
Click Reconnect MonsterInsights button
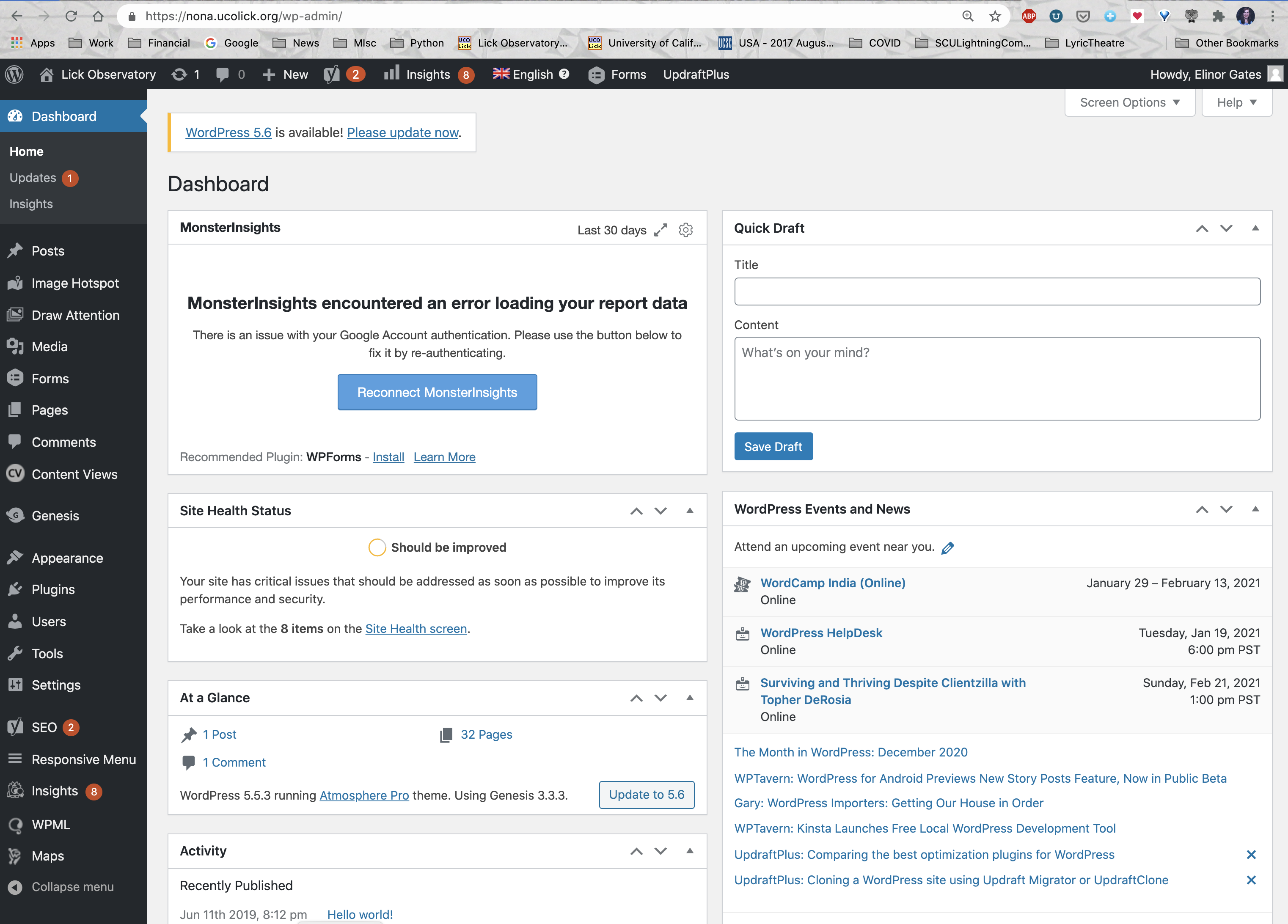click(437, 392)
